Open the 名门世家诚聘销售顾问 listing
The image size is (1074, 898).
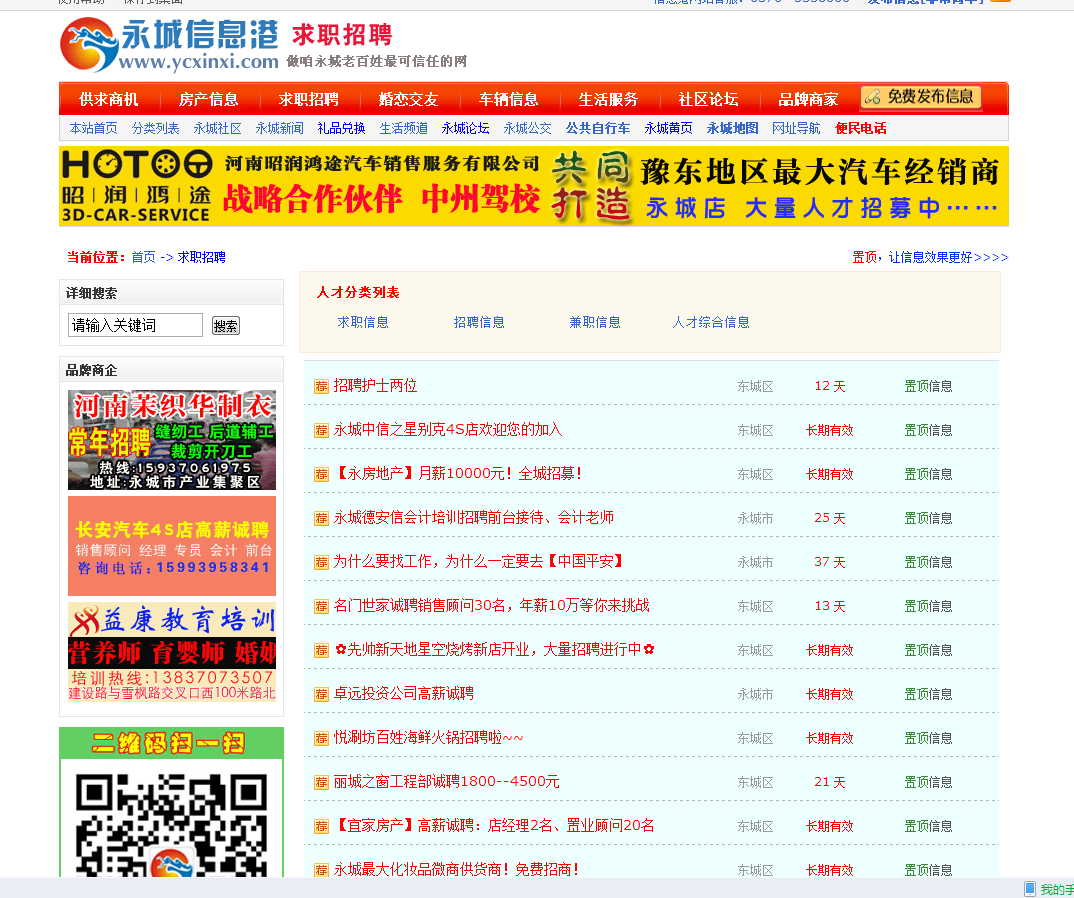(492, 606)
